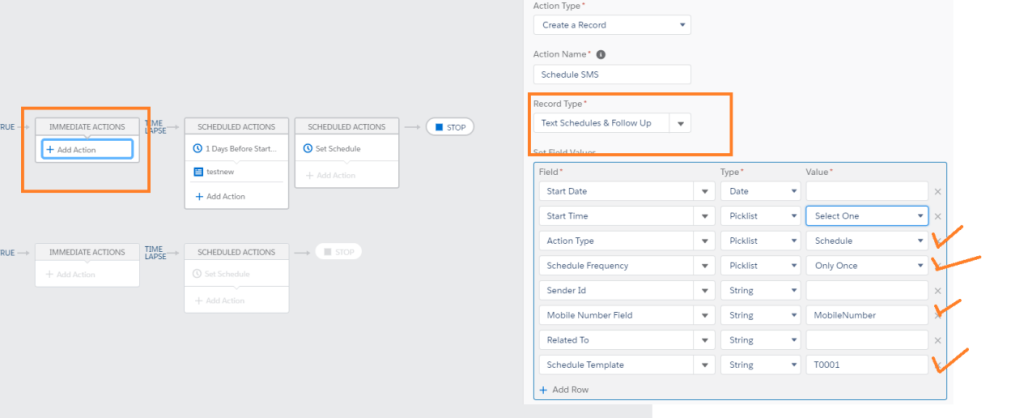Expand the Record Type dropdown arrow

[681, 123]
